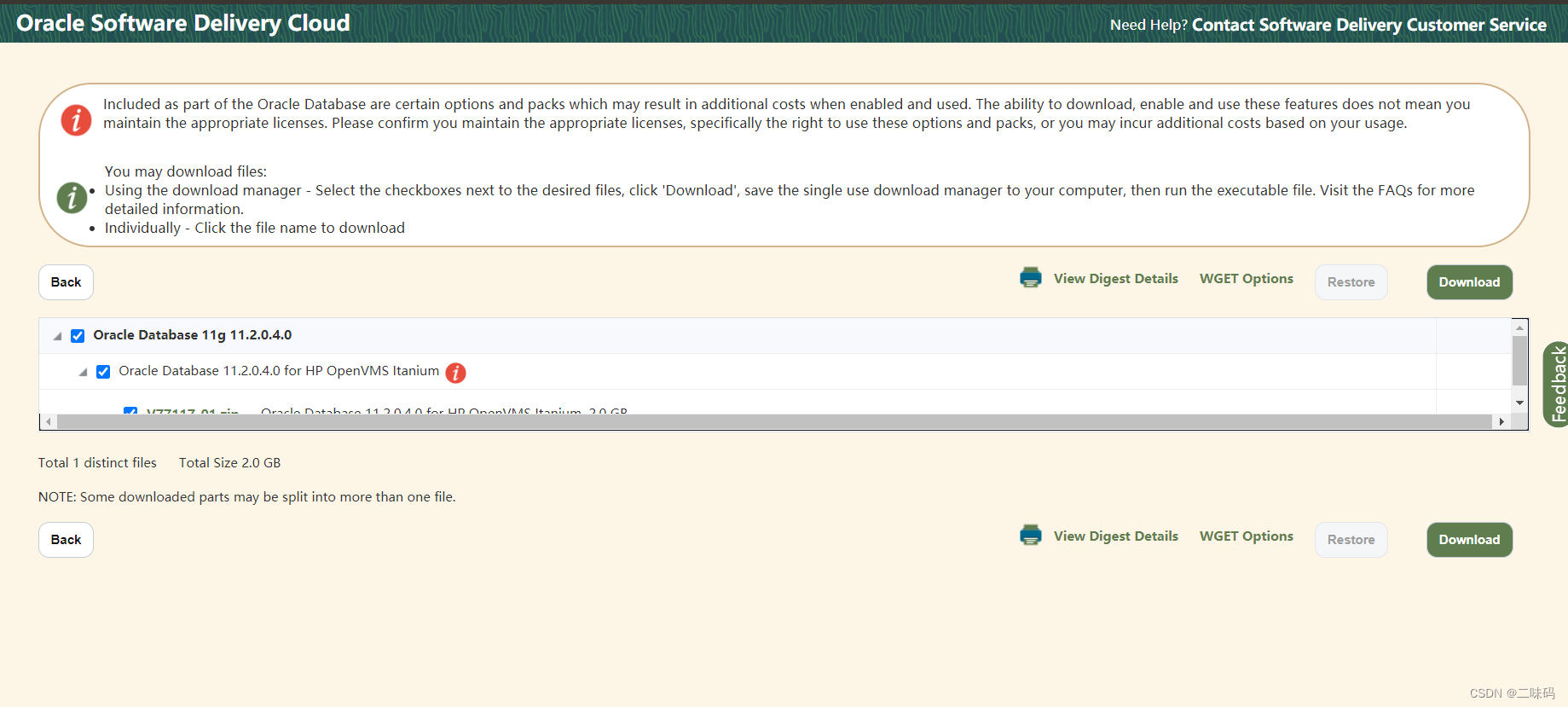Uncheck Oracle Database 11.2.0.4.0 for HP OpenVMS Itanium
1568x707 pixels.
103,372
